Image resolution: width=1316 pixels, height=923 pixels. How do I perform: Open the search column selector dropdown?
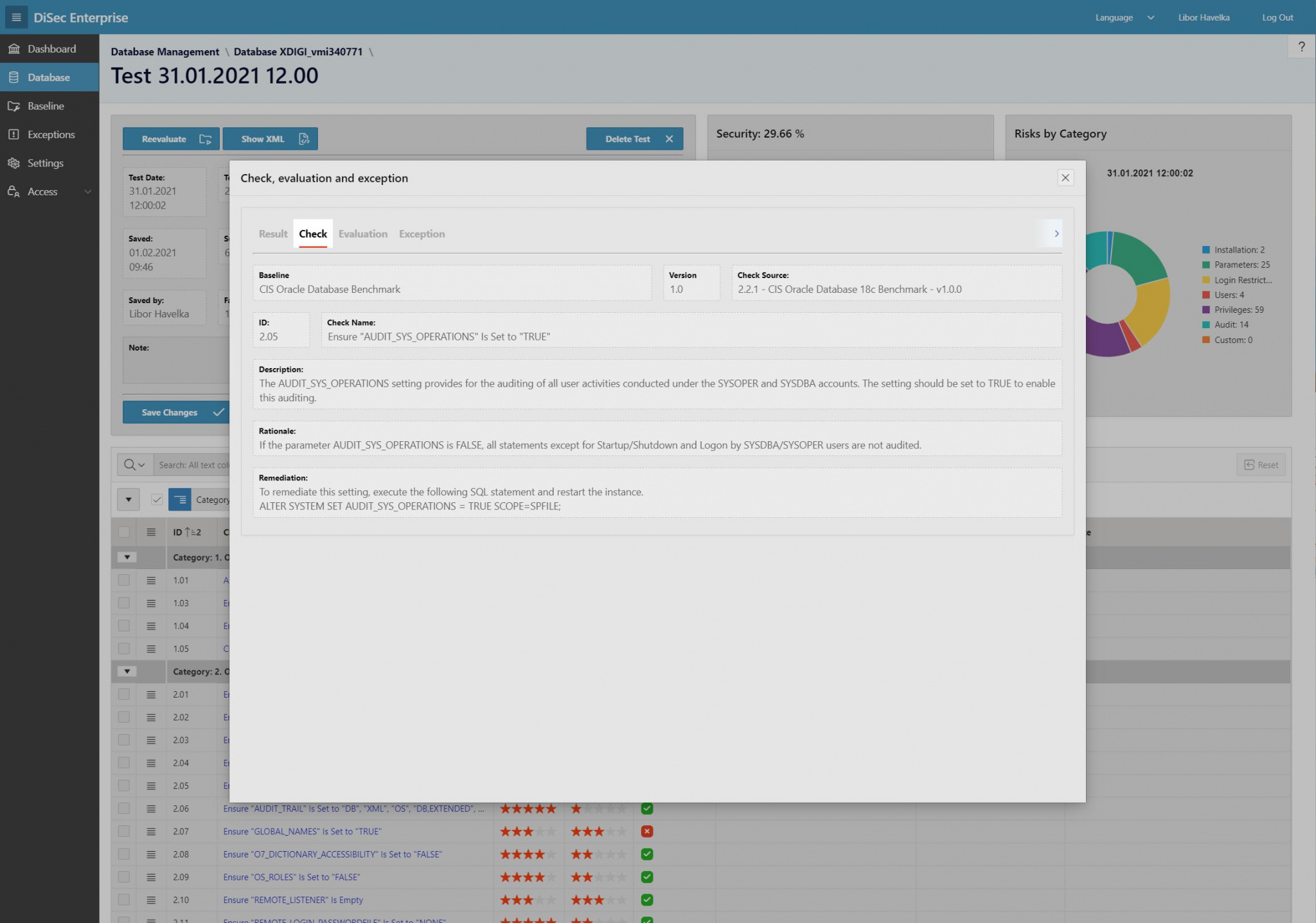click(x=134, y=464)
